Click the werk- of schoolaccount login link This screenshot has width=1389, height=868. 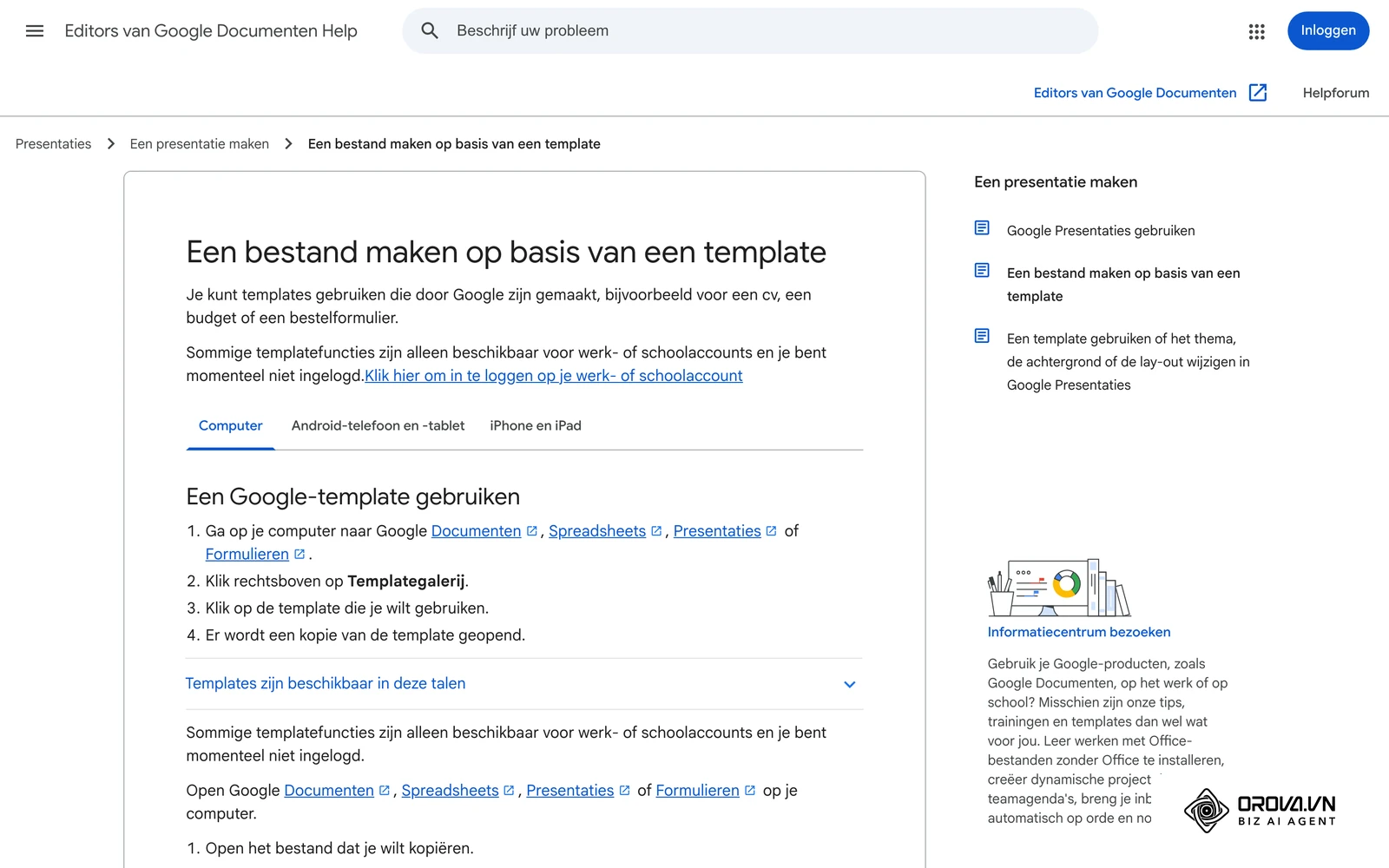tap(554, 376)
